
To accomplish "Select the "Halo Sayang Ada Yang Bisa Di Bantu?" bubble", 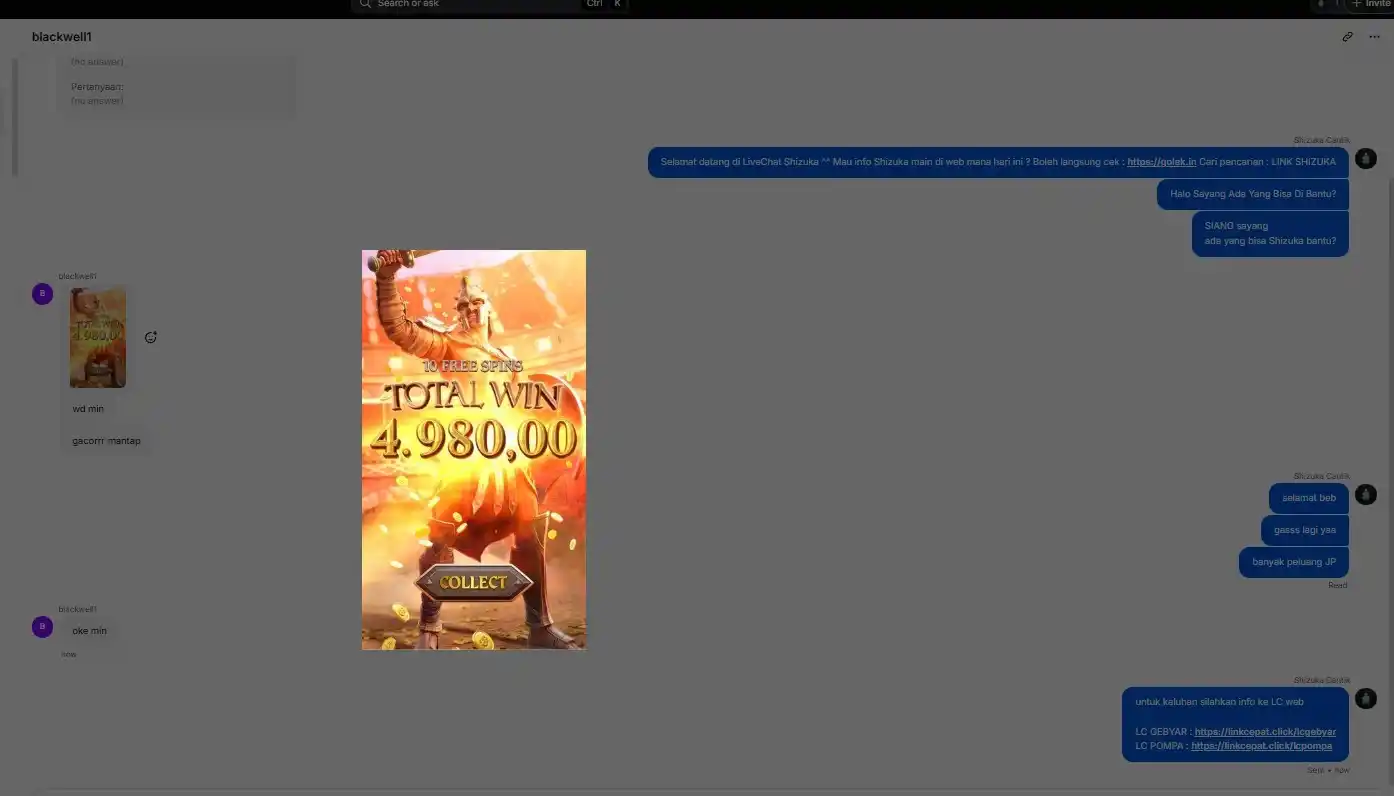I will point(1253,194).
